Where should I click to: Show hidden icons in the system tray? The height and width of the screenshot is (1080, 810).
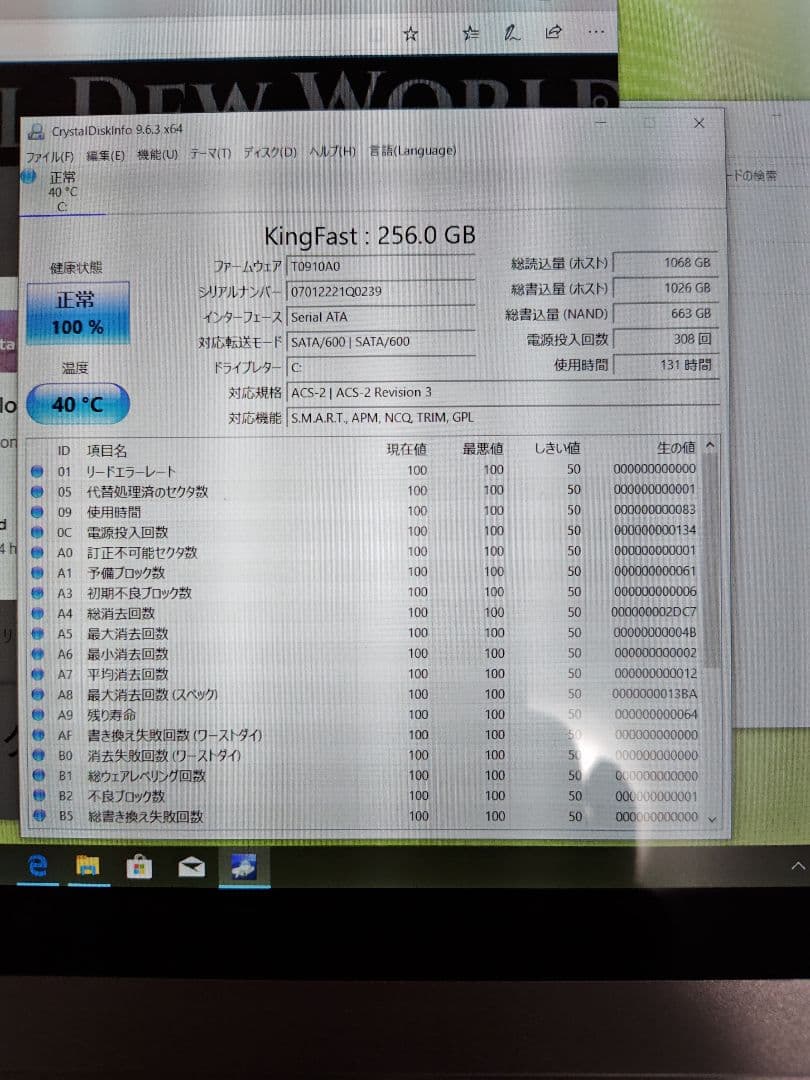point(798,866)
